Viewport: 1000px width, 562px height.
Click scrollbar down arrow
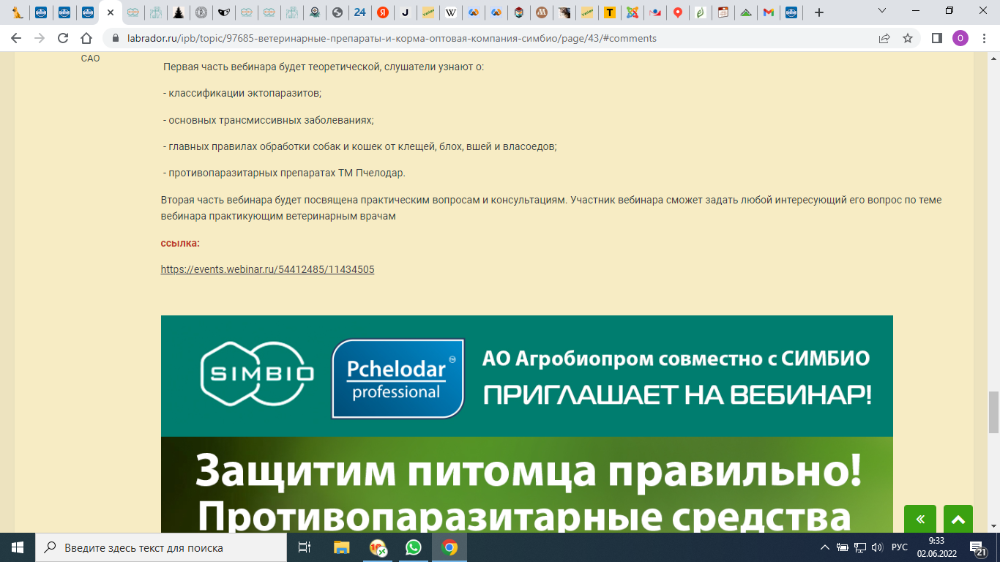tap(994, 527)
